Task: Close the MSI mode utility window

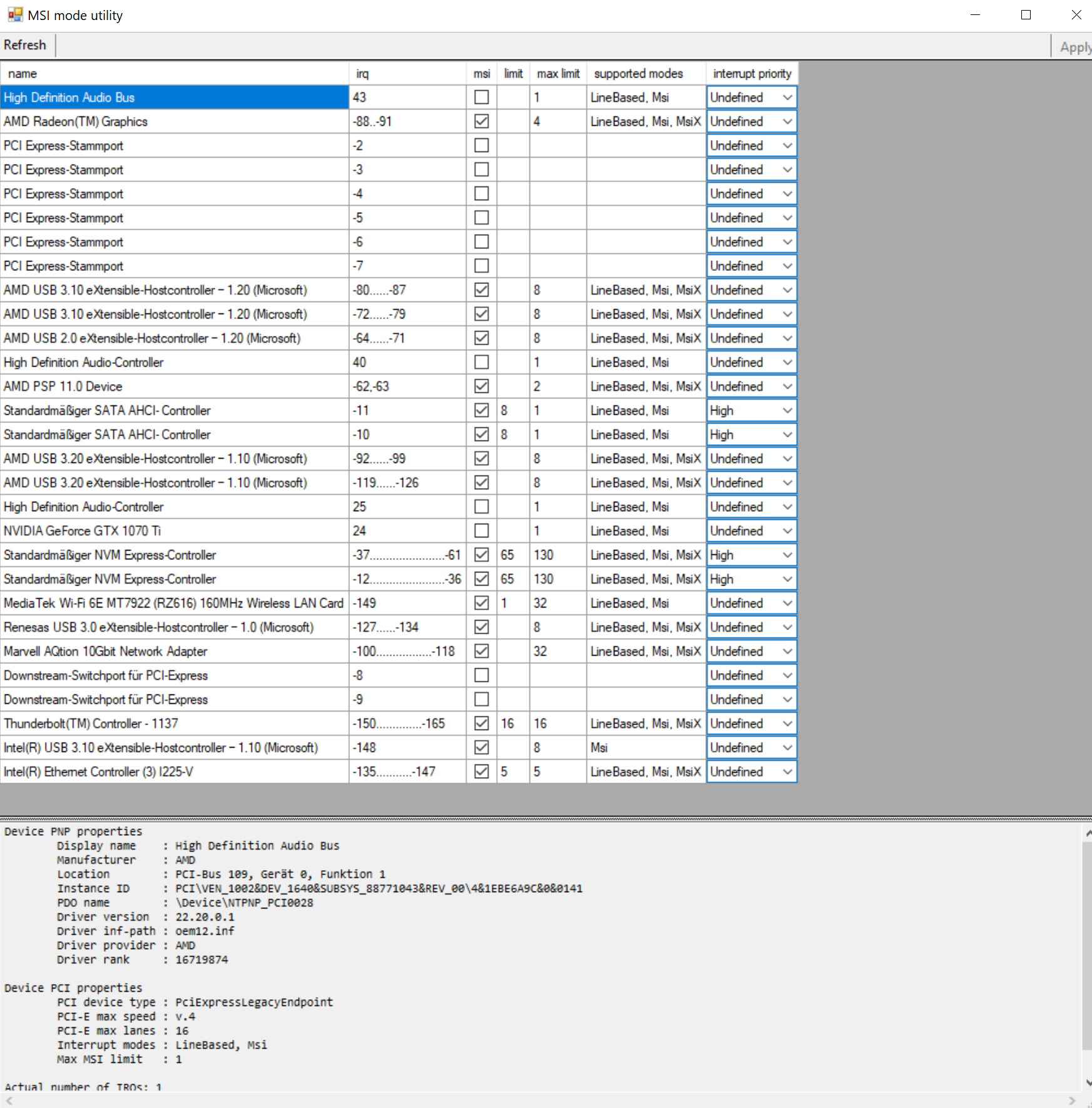Action: coord(1076,15)
